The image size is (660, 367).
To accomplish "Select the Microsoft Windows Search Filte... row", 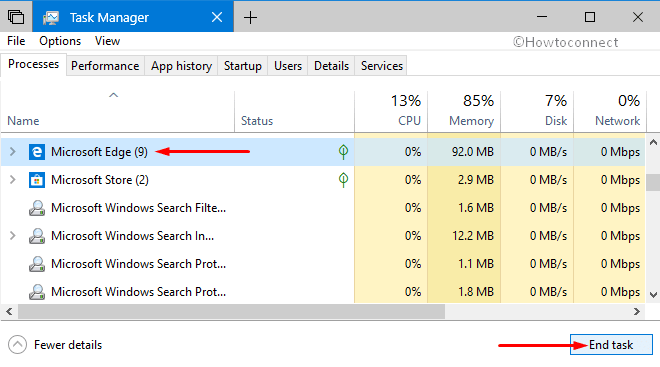I will pyautogui.click(x=138, y=208).
